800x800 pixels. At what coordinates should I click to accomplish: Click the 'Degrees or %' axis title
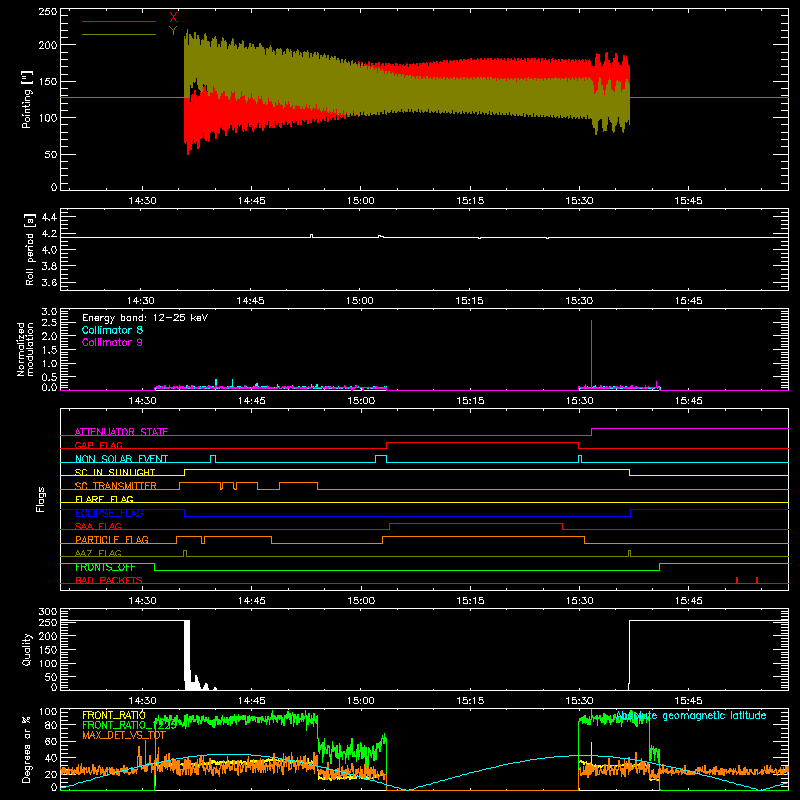27,749
